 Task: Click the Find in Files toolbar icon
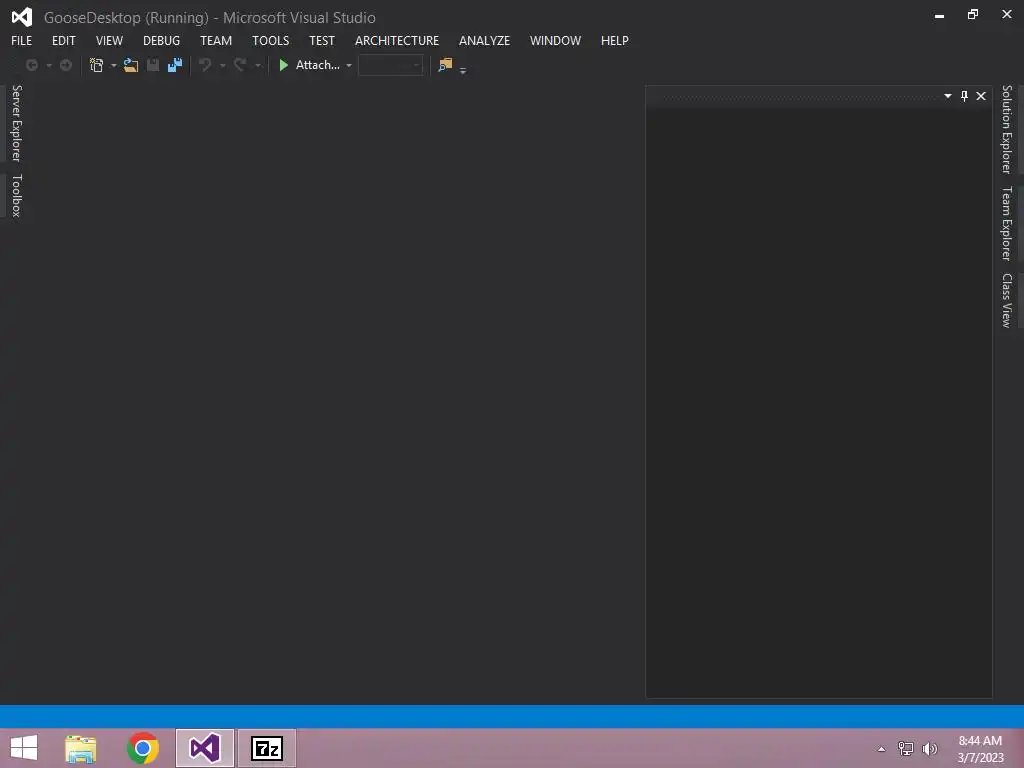tap(445, 65)
